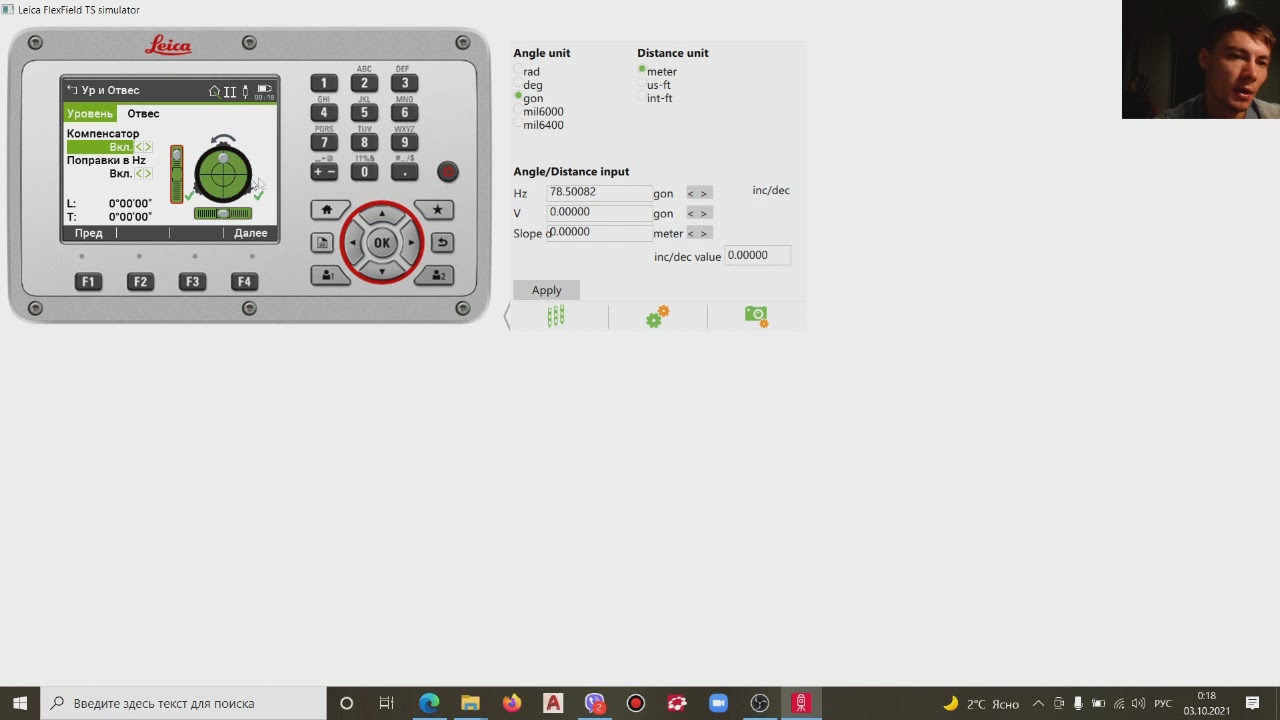This screenshot has height=720, width=1280.
Task: Click the F4 function key
Action: point(244,282)
